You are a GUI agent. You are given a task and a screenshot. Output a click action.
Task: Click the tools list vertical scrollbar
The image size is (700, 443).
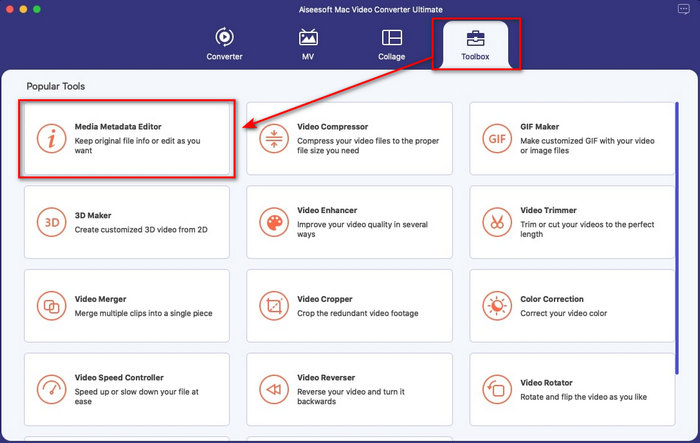point(677,238)
